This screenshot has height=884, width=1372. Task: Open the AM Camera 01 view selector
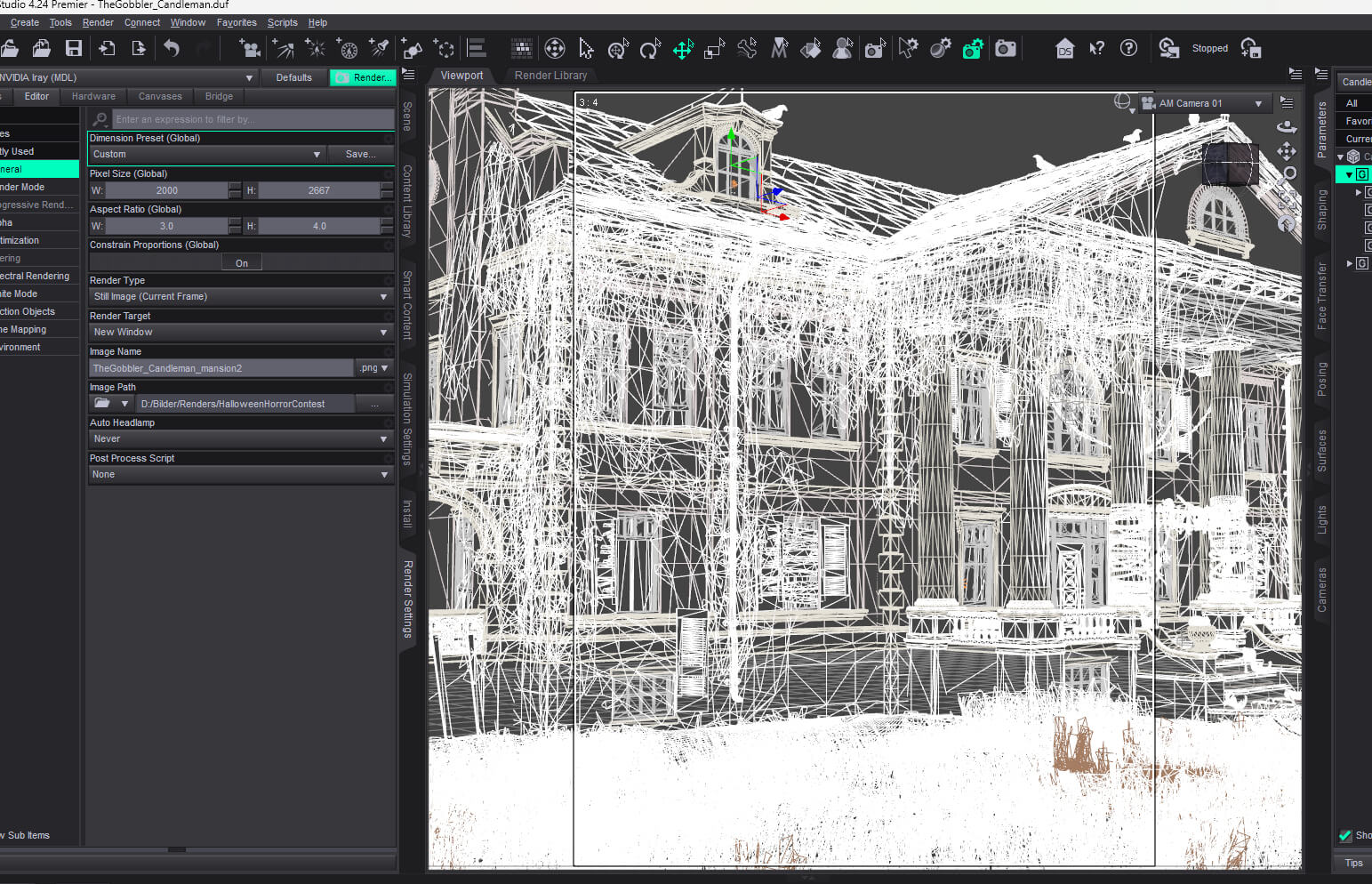tap(1205, 103)
